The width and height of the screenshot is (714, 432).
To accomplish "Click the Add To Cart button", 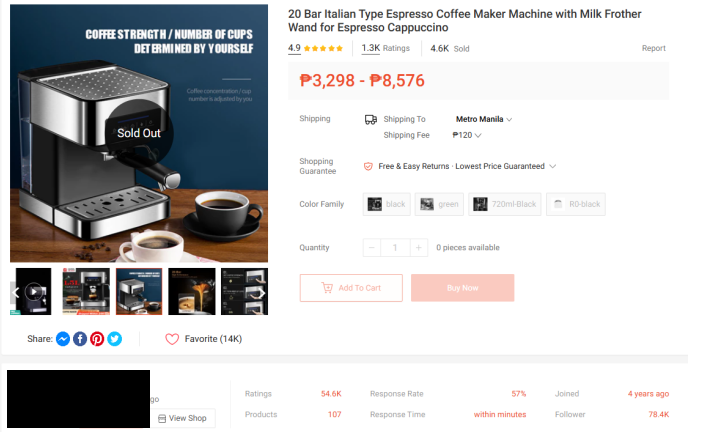I will pyautogui.click(x=351, y=288).
